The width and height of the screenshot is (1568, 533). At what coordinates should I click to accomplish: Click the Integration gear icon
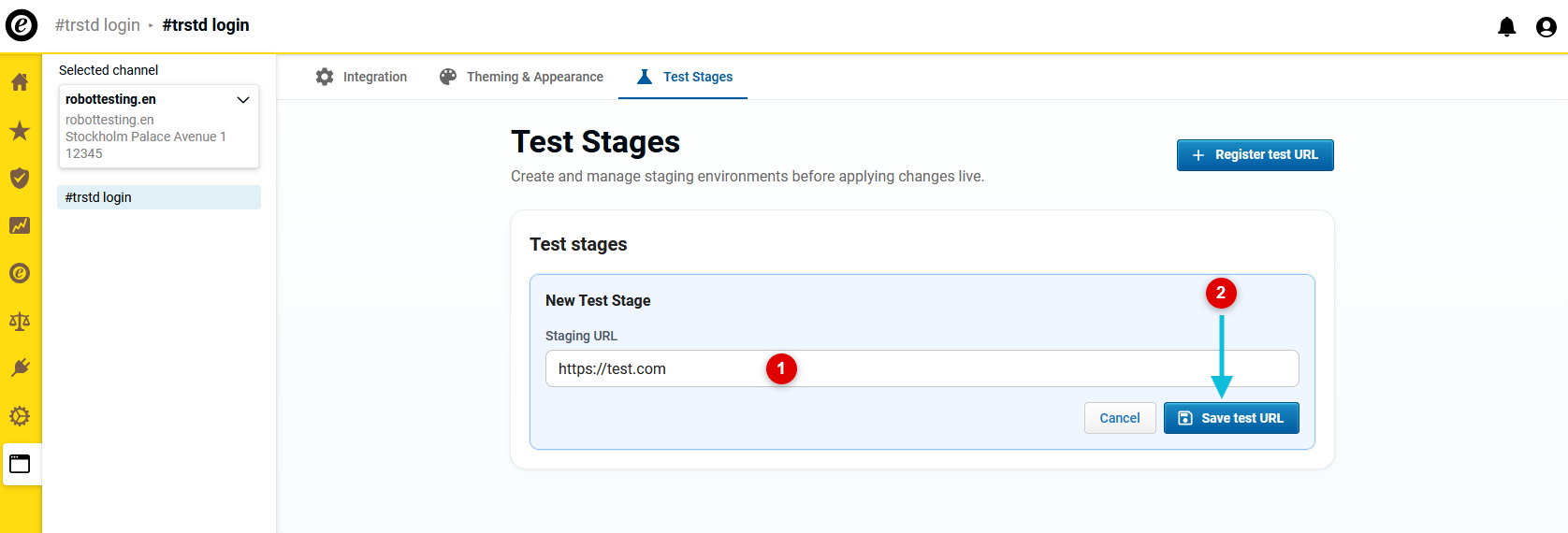click(x=325, y=77)
